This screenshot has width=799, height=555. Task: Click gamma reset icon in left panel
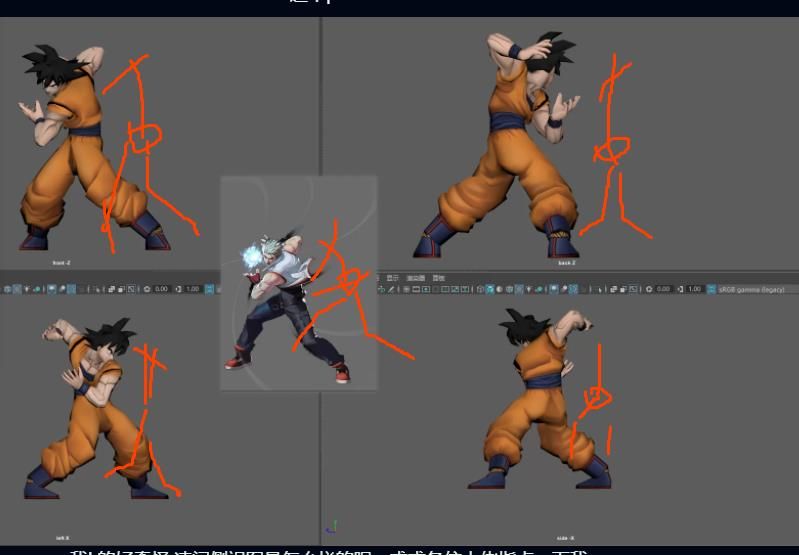tap(178, 289)
